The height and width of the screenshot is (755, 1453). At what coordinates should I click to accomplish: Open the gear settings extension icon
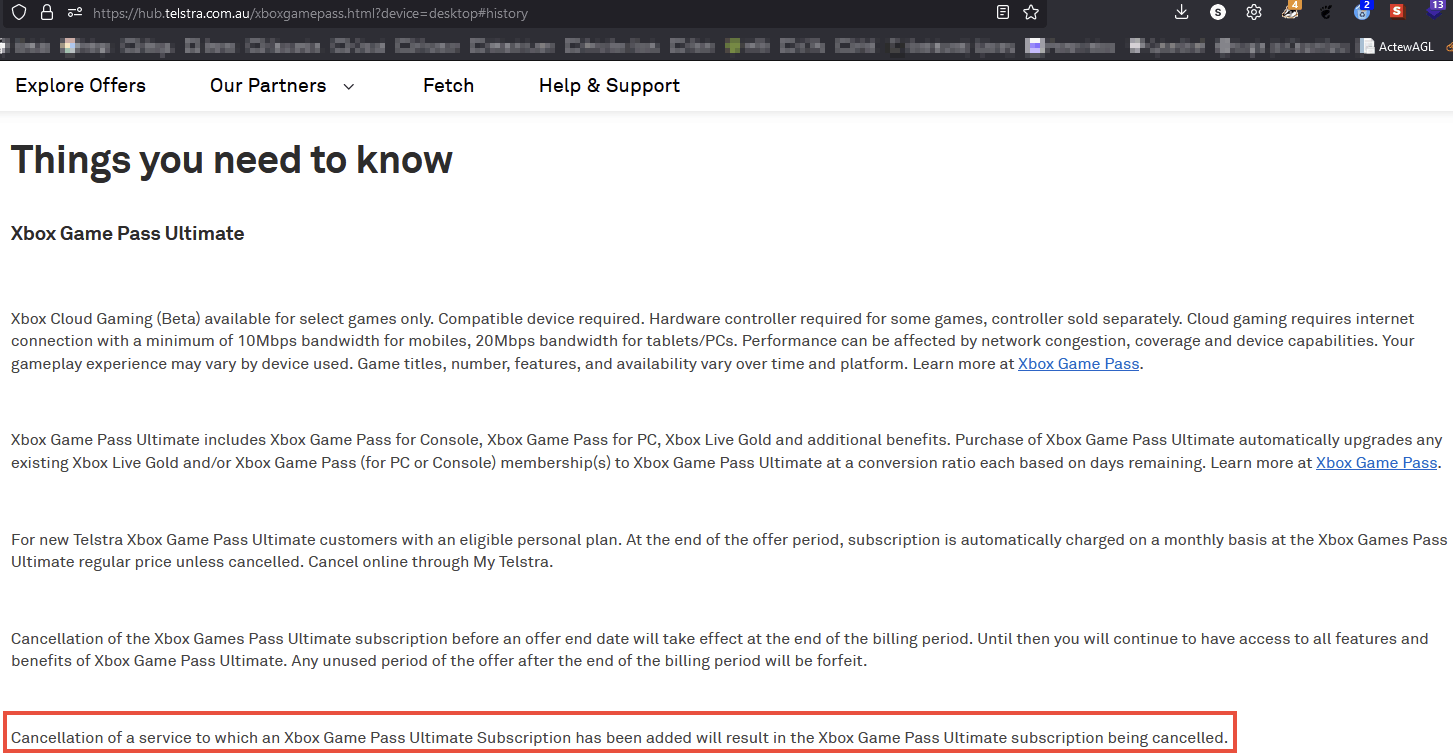pos(1254,12)
